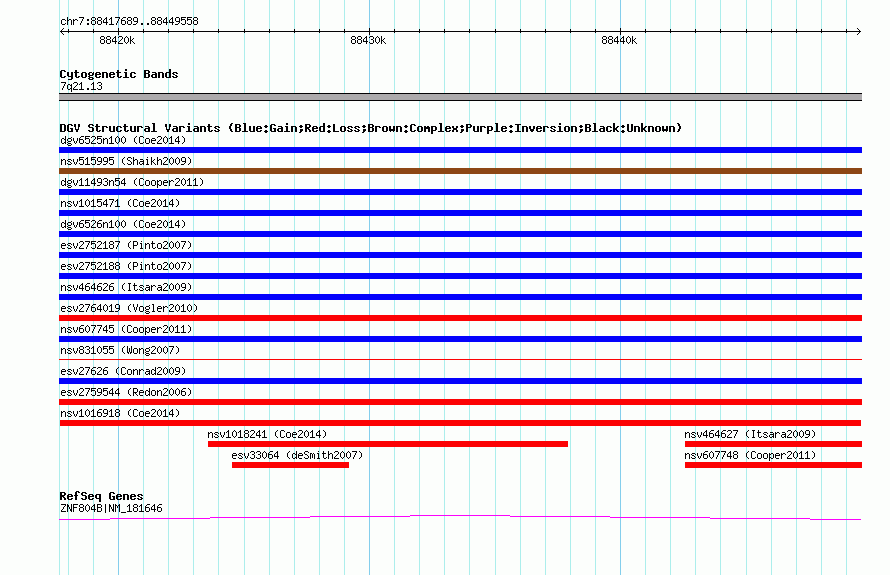
Task: Click the red bar under nsv464627
Action: tap(773, 444)
